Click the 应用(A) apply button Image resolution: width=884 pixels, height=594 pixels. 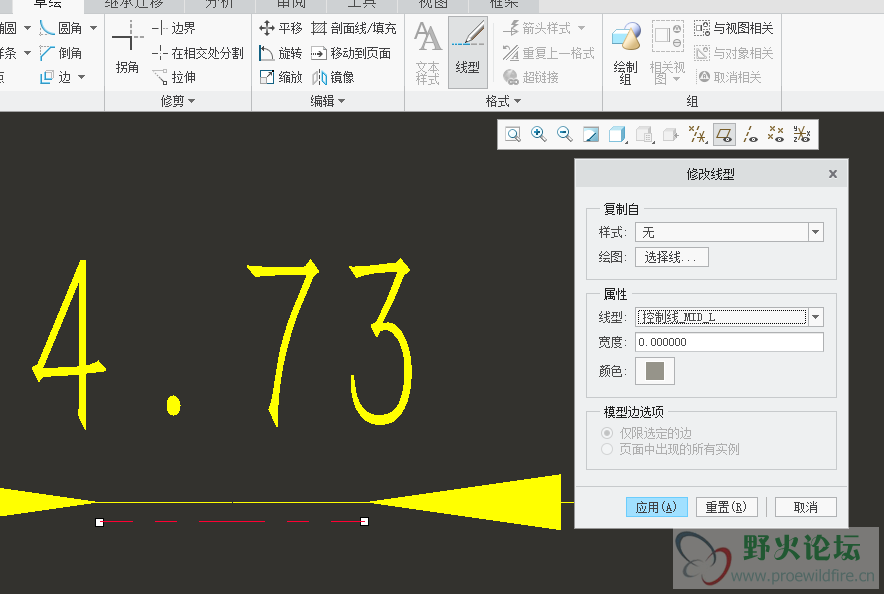tap(657, 507)
